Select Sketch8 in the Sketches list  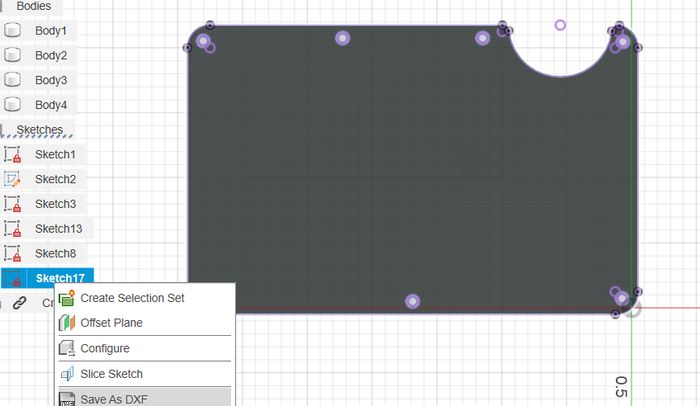coord(55,254)
